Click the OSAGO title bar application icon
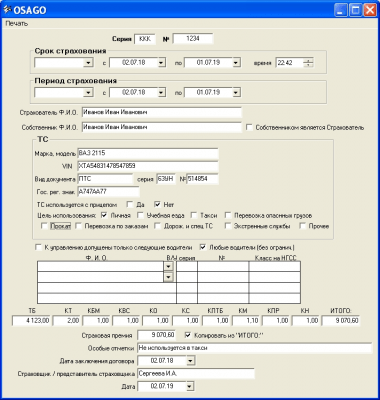 pyautogui.click(x=7, y=10)
